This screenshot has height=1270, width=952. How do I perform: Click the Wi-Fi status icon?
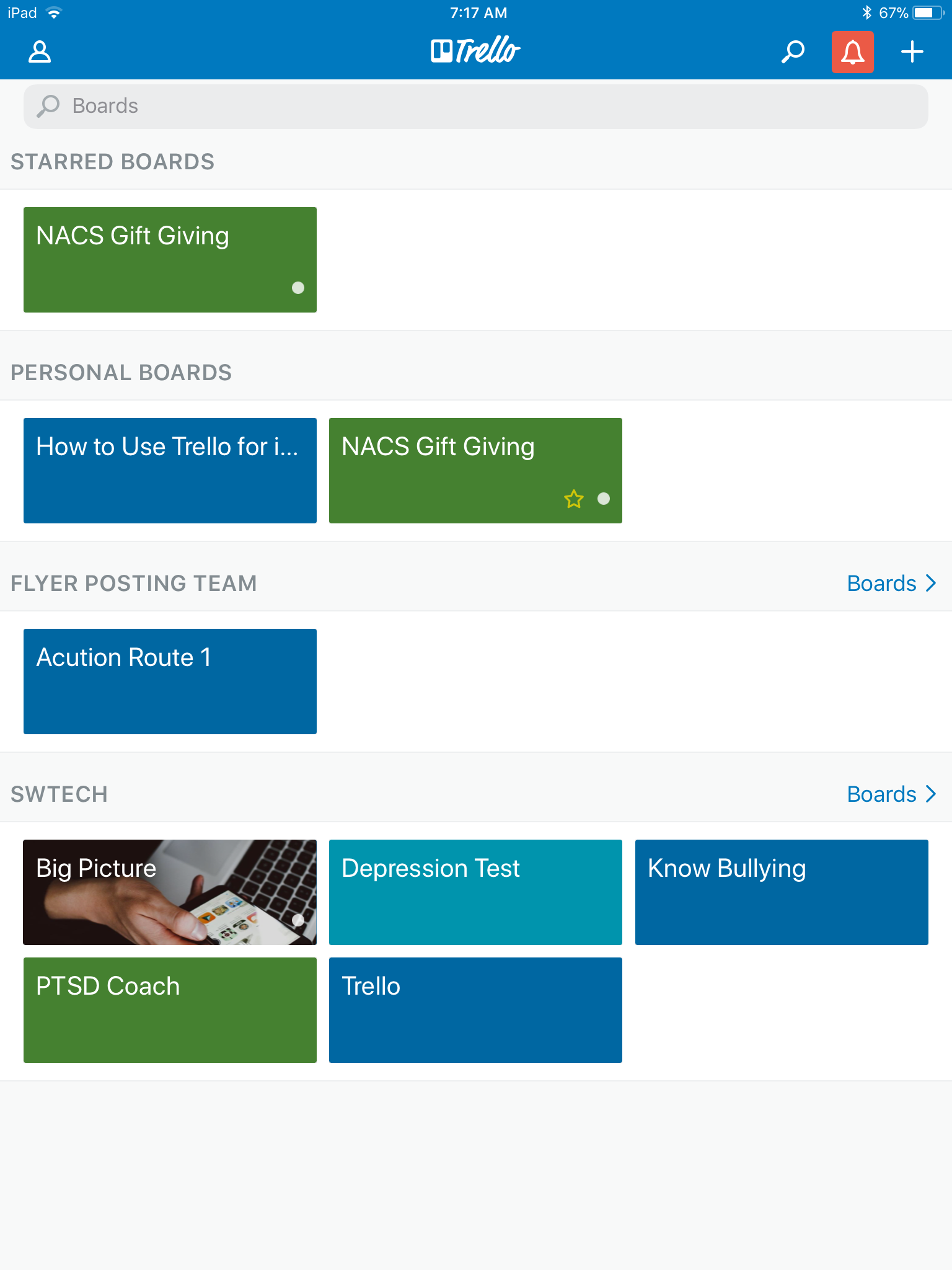[x=55, y=12]
